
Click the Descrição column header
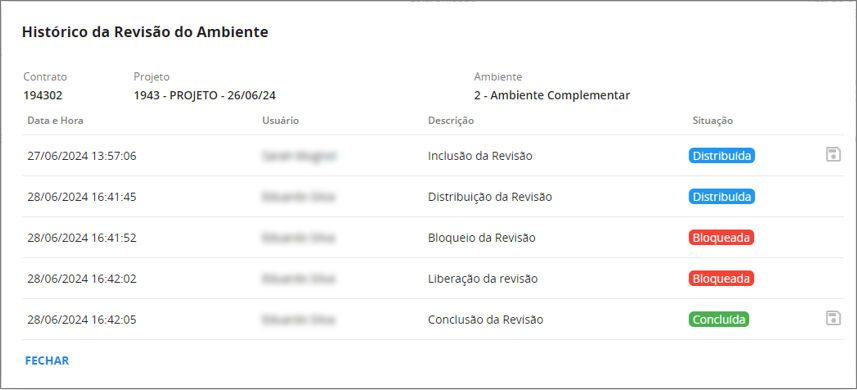click(451, 121)
